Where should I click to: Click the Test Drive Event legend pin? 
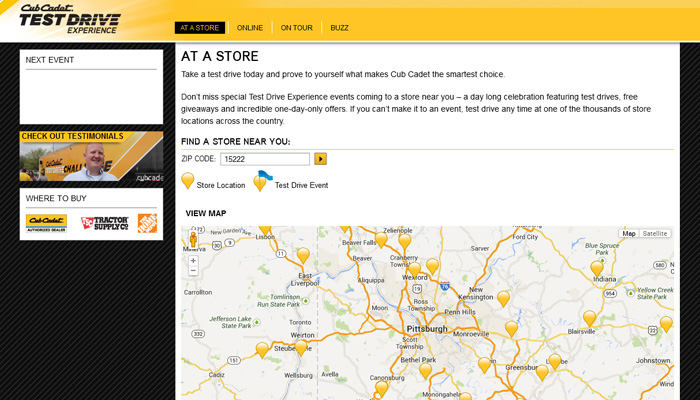point(262,181)
